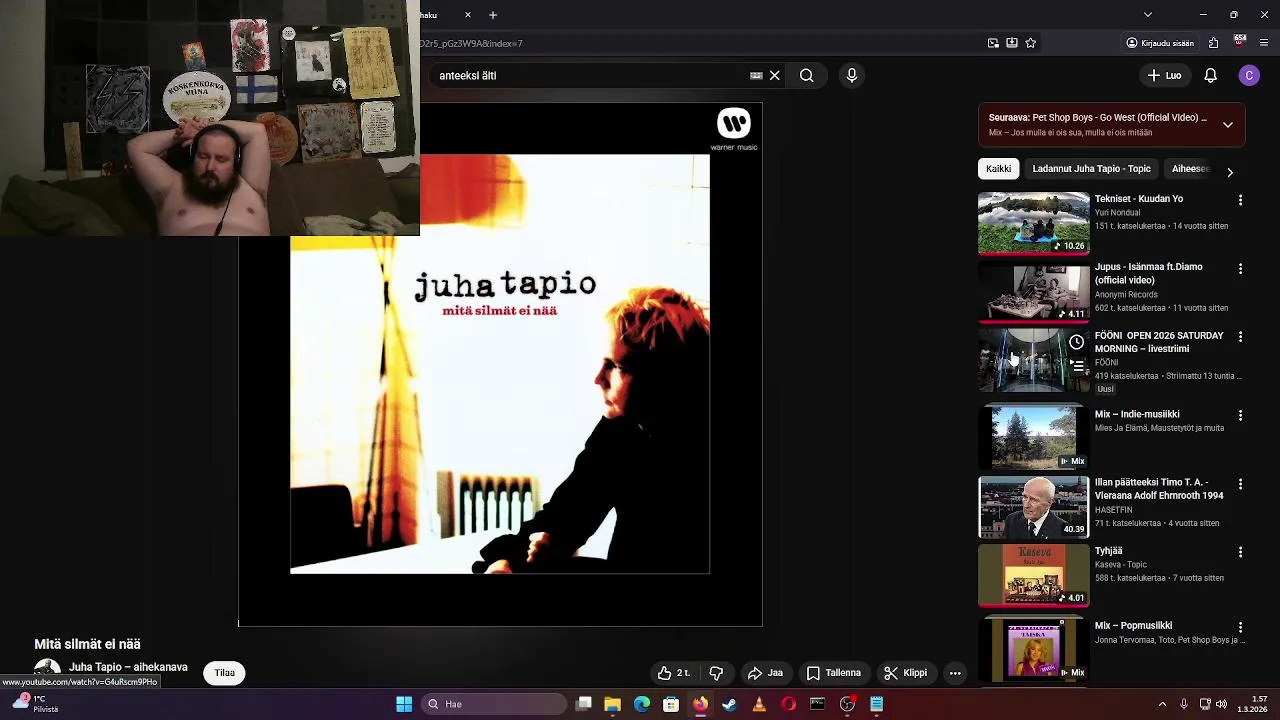Add FÖÖNI video to queue icon
Image resolution: width=1280 pixels, height=720 pixels.
coord(1076,366)
